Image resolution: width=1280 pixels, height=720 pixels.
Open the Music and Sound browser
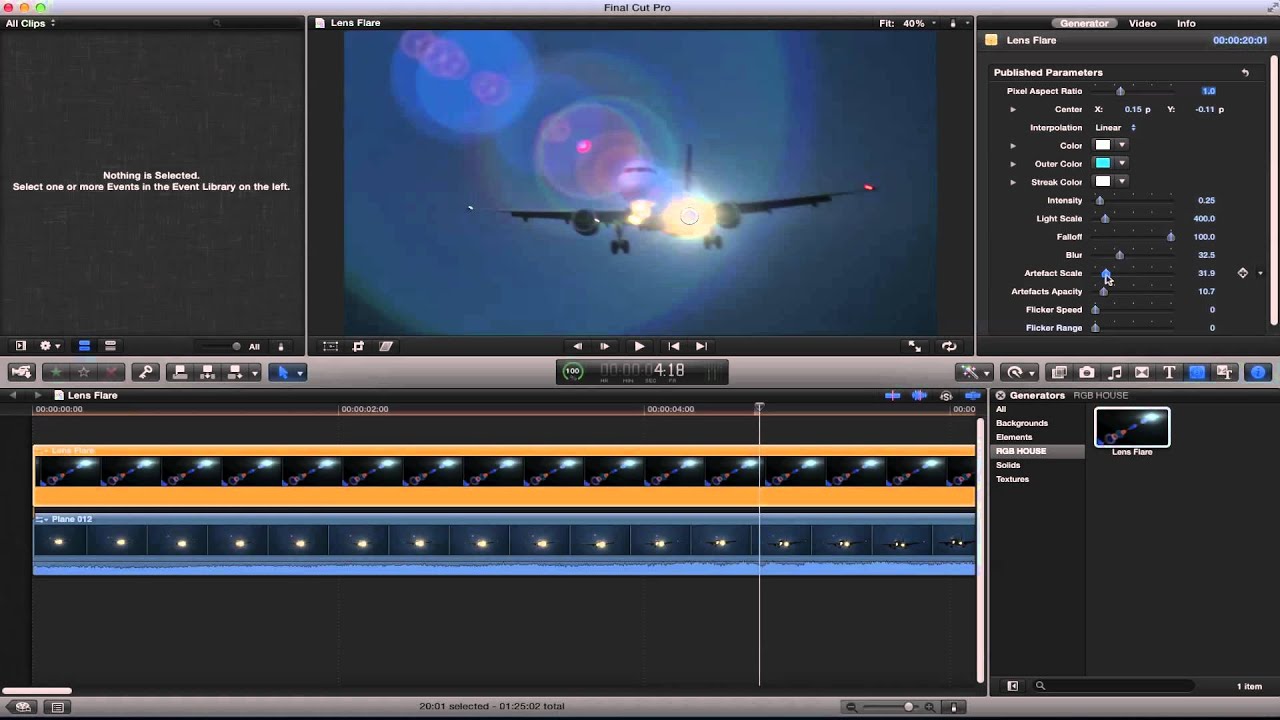1115,372
